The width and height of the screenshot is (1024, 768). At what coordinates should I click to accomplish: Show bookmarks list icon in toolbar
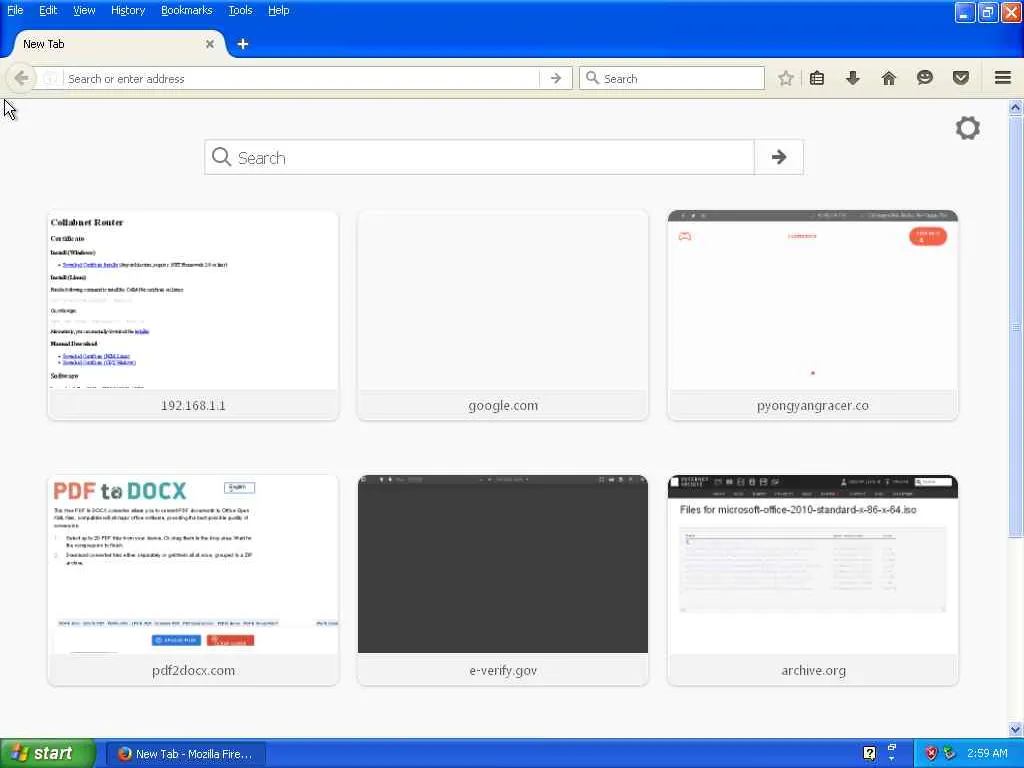[817, 78]
